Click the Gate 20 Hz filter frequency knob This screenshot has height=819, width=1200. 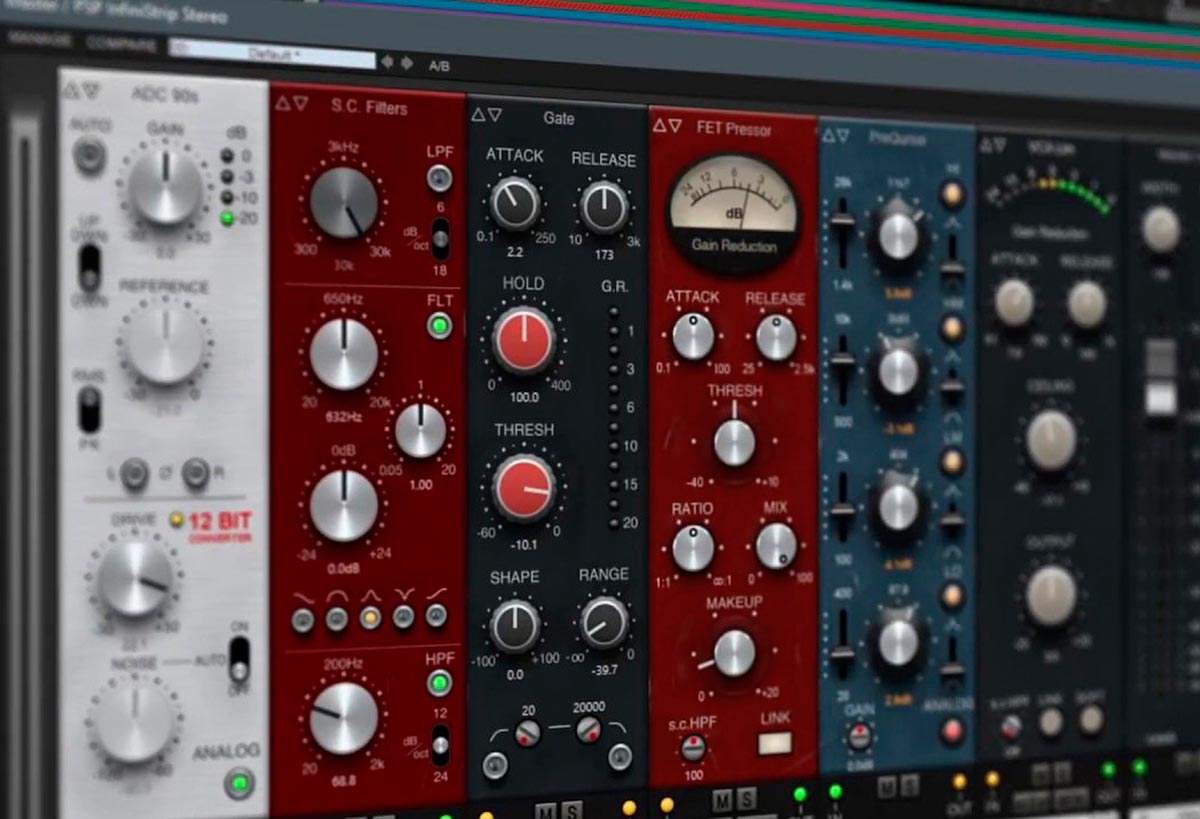pyautogui.click(x=528, y=734)
